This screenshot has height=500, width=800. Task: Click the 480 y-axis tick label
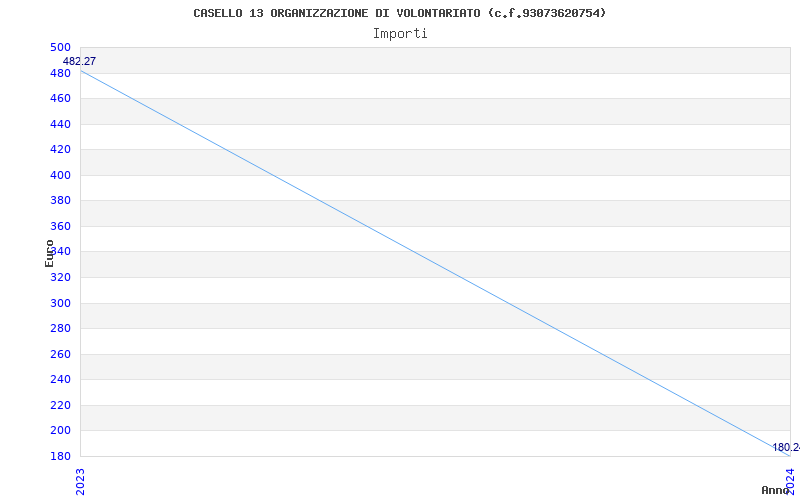pyautogui.click(x=60, y=73)
